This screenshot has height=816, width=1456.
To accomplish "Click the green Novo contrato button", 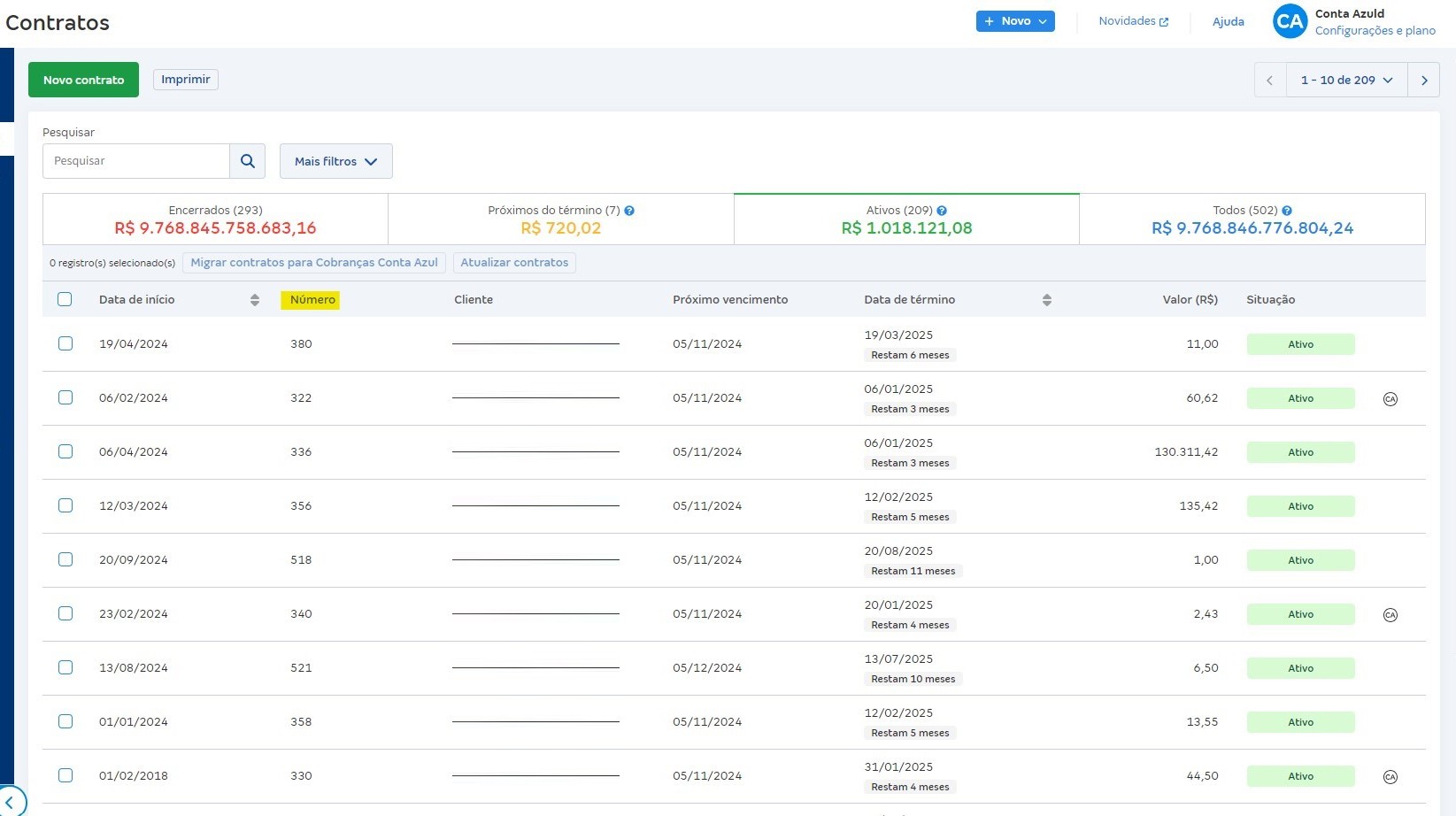I will (83, 80).
